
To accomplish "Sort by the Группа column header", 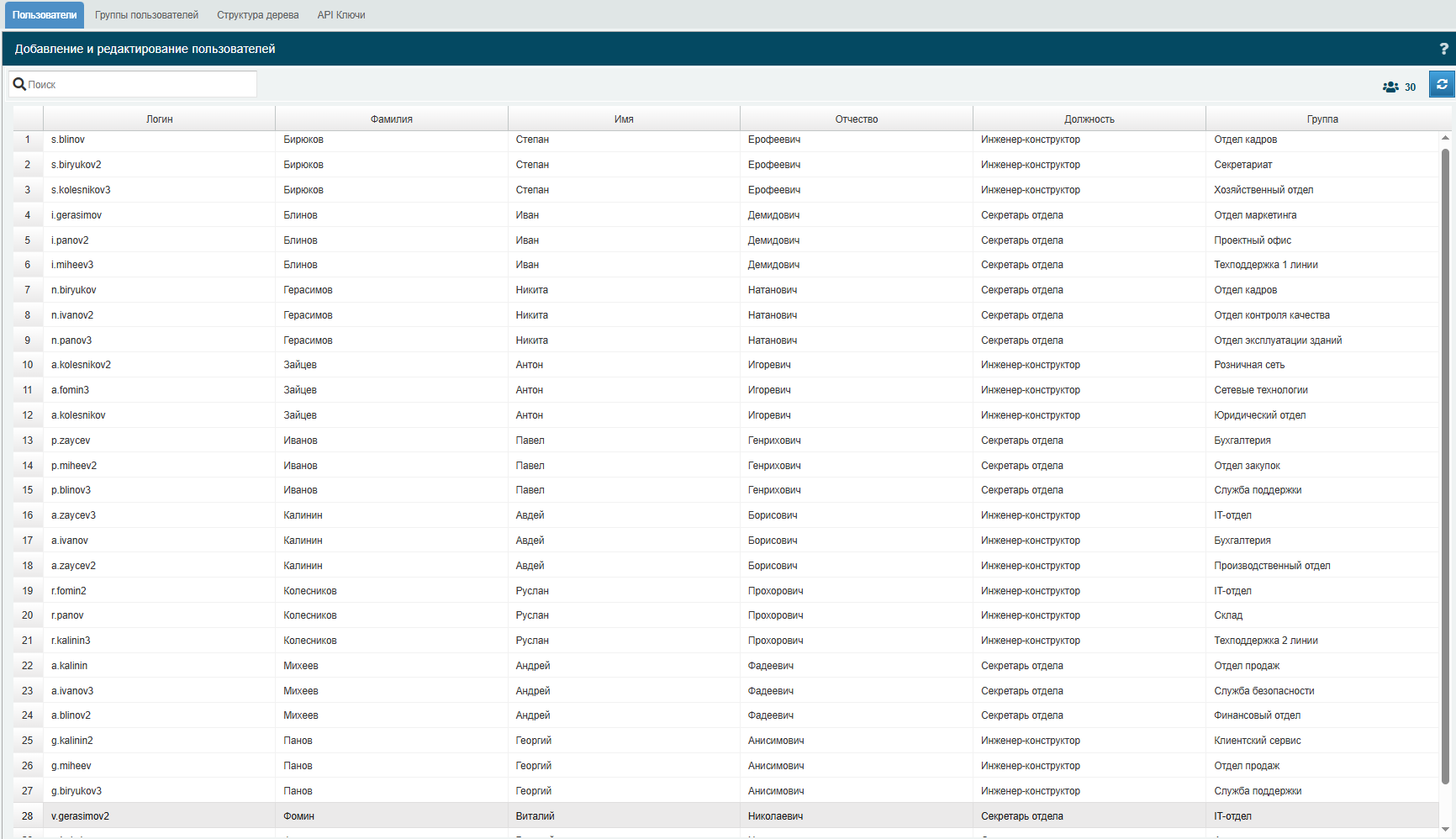I will click(1322, 119).
